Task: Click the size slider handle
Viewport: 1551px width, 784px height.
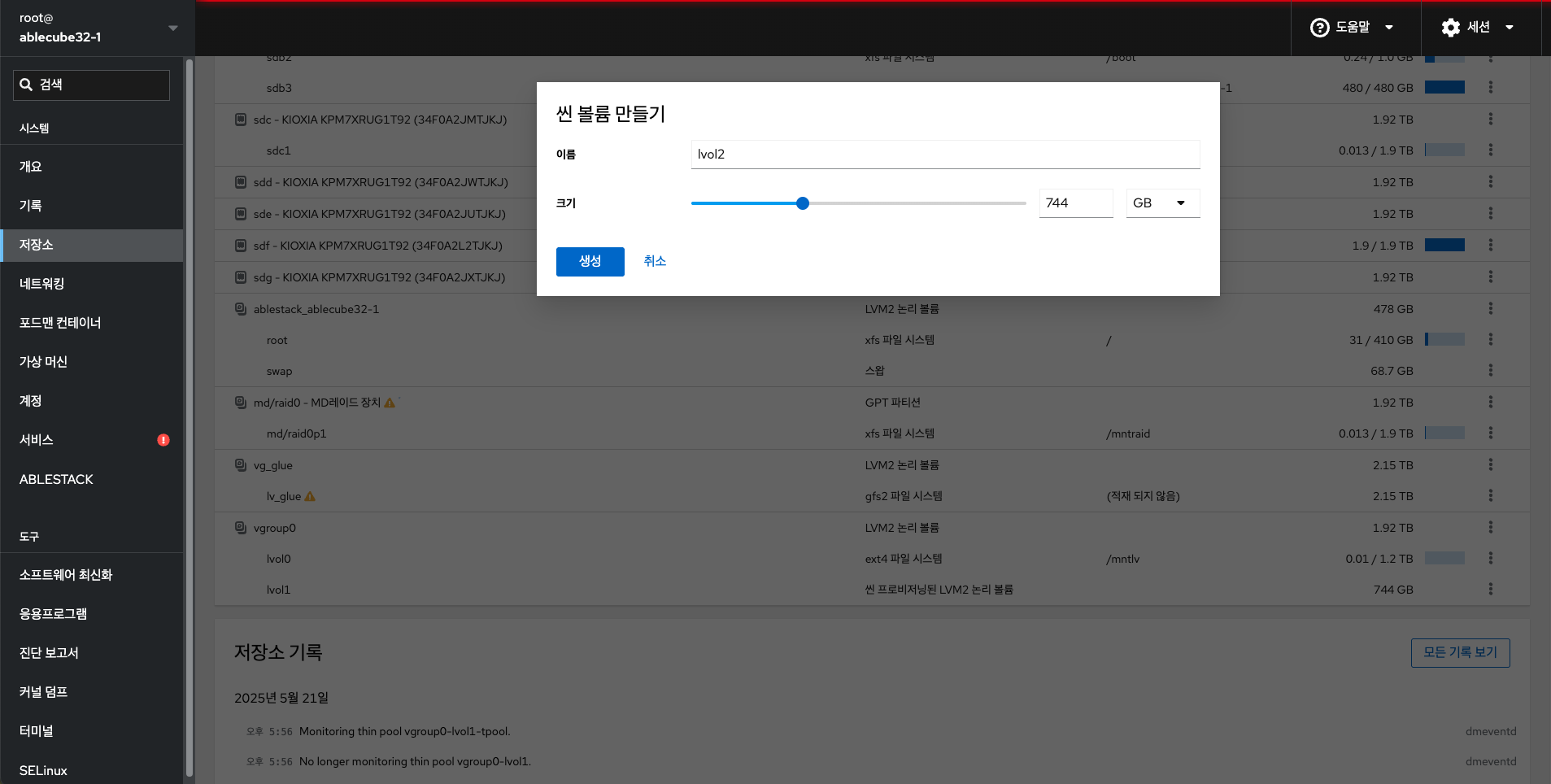Action: tap(803, 203)
